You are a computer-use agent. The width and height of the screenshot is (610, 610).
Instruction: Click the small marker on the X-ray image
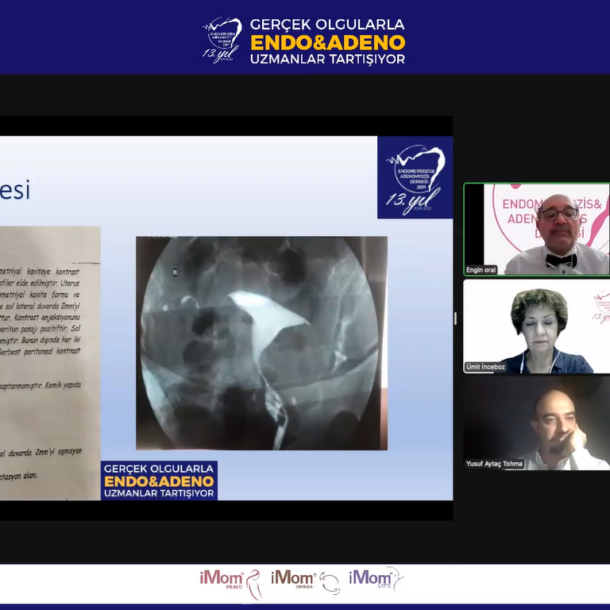click(174, 270)
